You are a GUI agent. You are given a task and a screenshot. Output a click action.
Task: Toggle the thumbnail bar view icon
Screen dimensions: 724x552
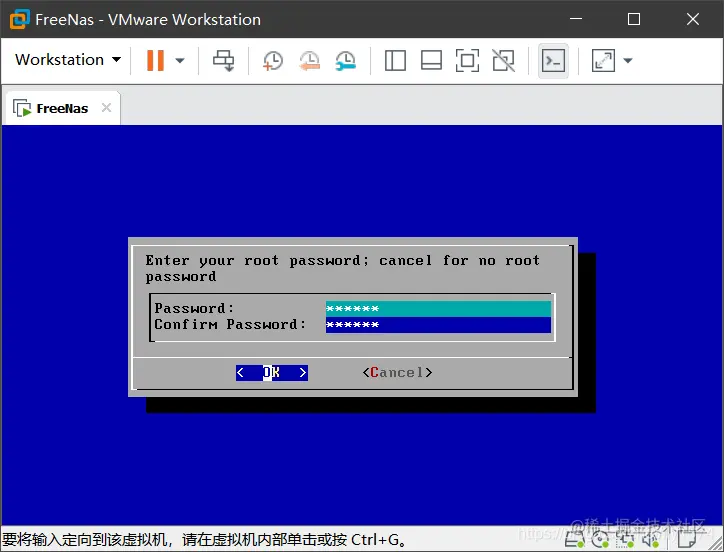[431, 61]
